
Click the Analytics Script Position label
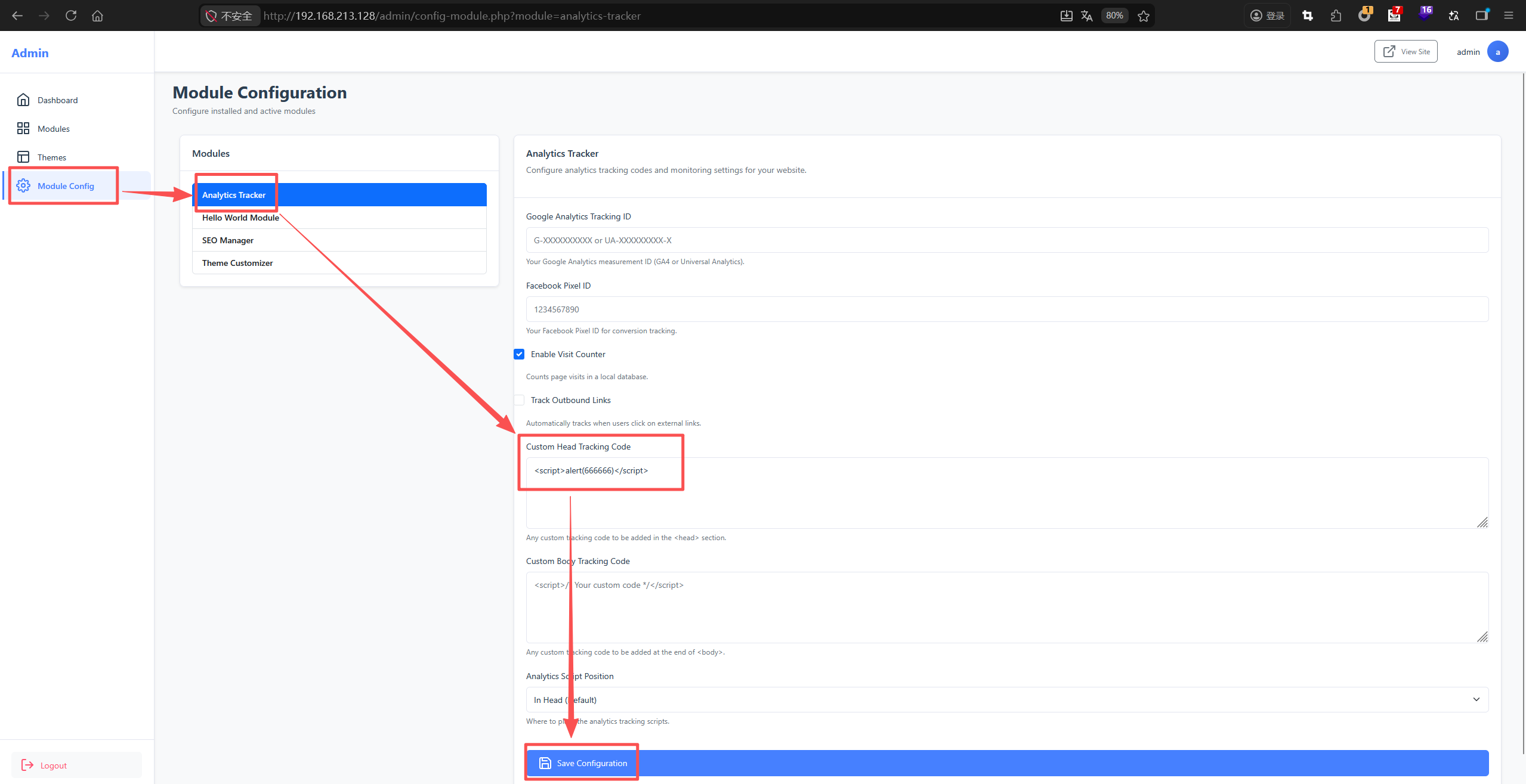[x=570, y=676]
